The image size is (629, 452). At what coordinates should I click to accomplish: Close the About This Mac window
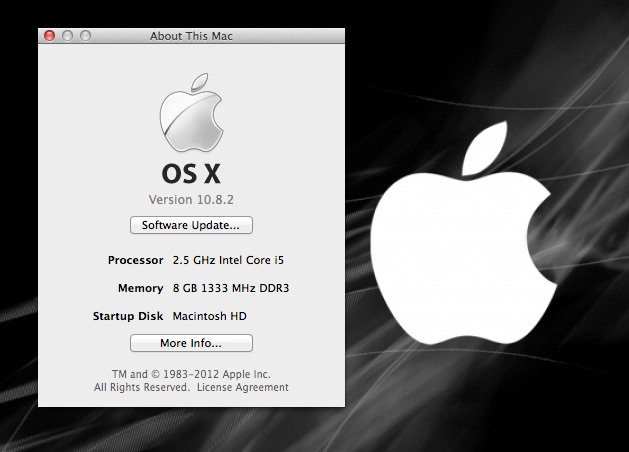(49, 36)
